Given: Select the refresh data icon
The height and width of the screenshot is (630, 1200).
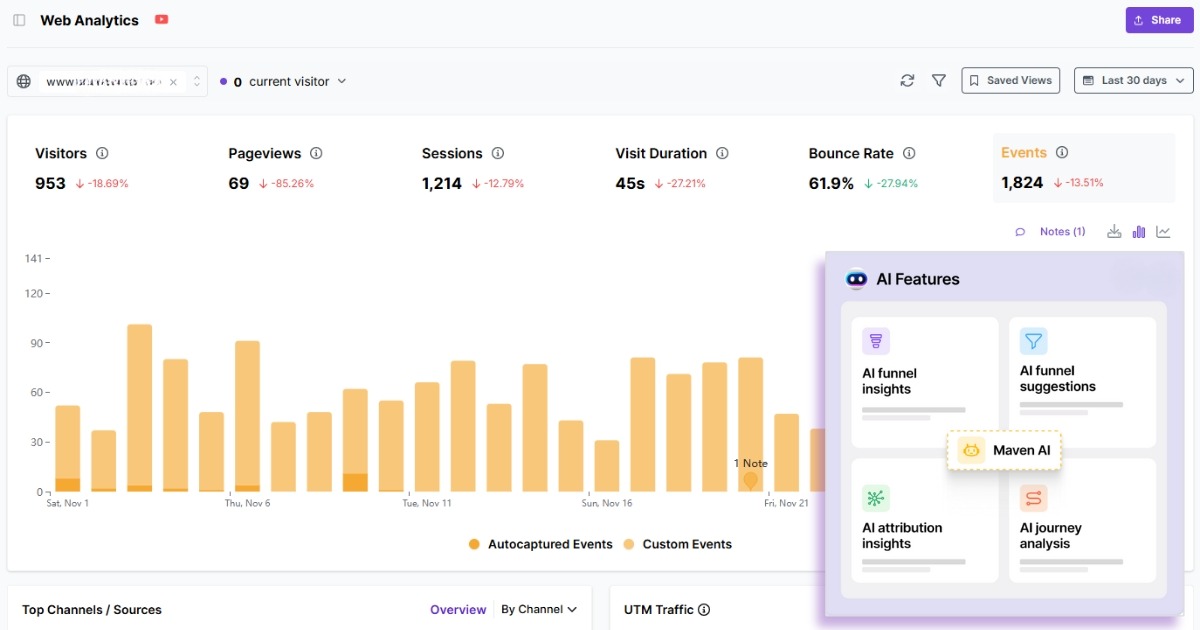Looking at the screenshot, I should pyautogui.click(x=907, y=80).
